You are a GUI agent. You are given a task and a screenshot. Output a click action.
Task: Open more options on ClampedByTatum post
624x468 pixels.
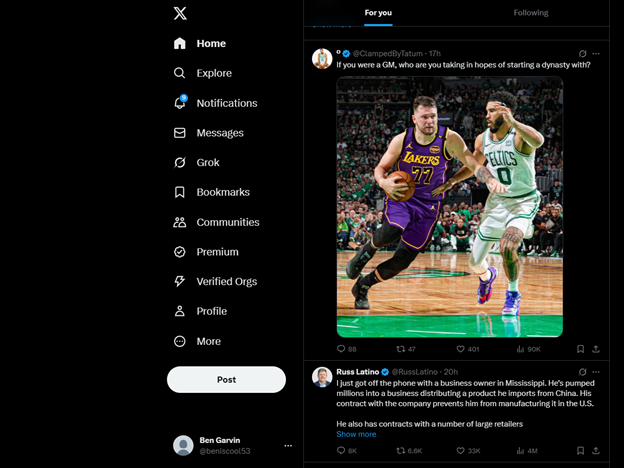[596, 53]
